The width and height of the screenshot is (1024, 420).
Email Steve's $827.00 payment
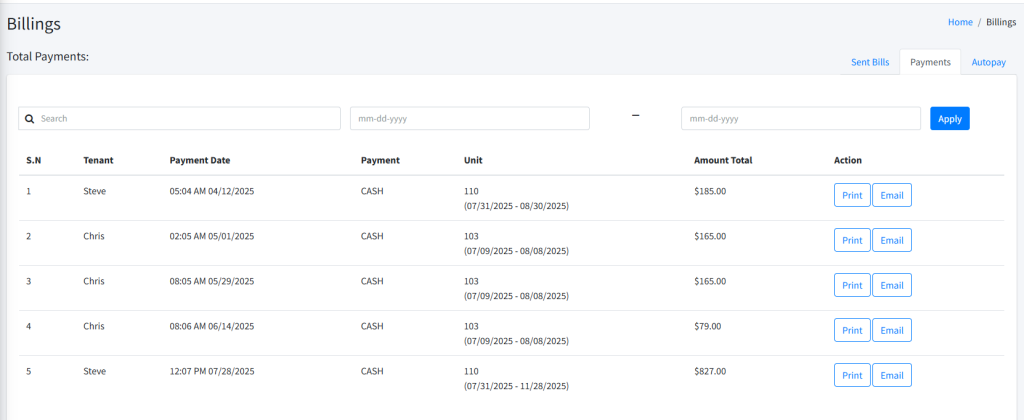tap(891, 375)
